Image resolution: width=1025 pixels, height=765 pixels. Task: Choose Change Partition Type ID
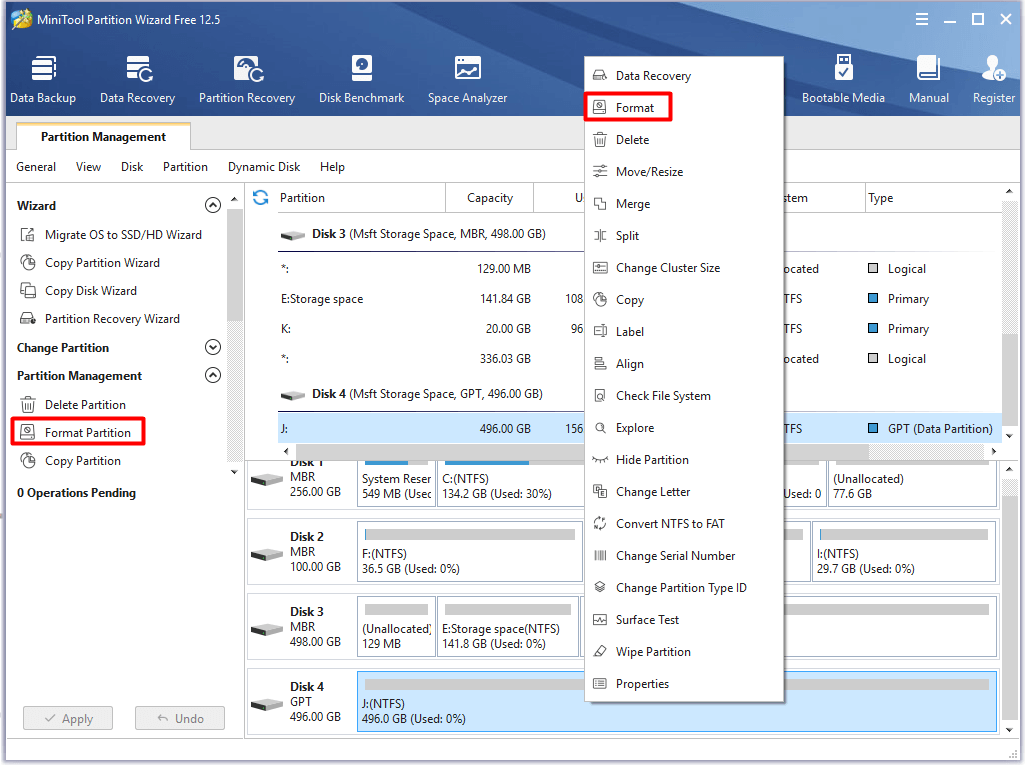point(684,588)
